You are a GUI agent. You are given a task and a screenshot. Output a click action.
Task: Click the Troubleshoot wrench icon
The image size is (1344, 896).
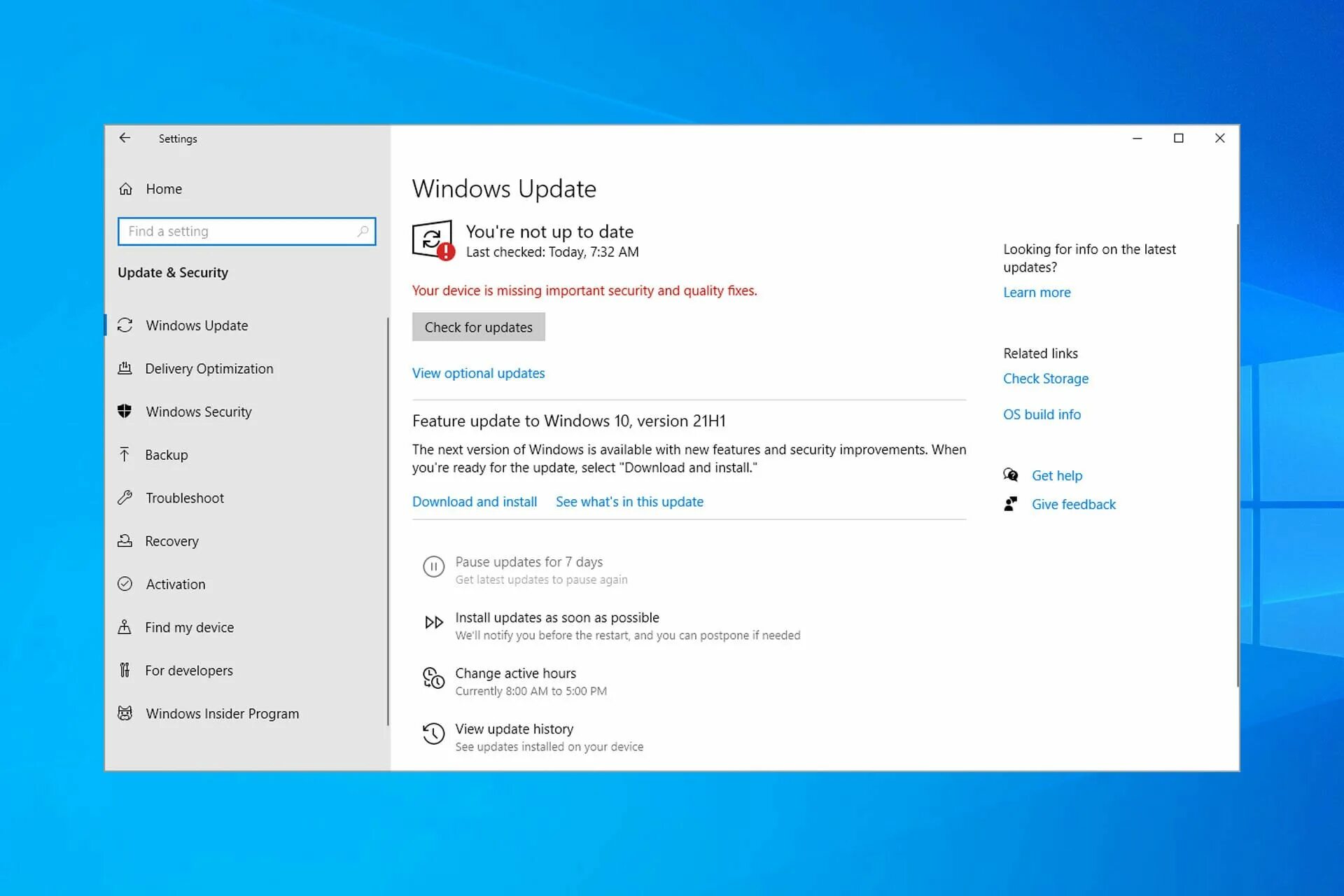pyautogui.click(x=125, y=498)
